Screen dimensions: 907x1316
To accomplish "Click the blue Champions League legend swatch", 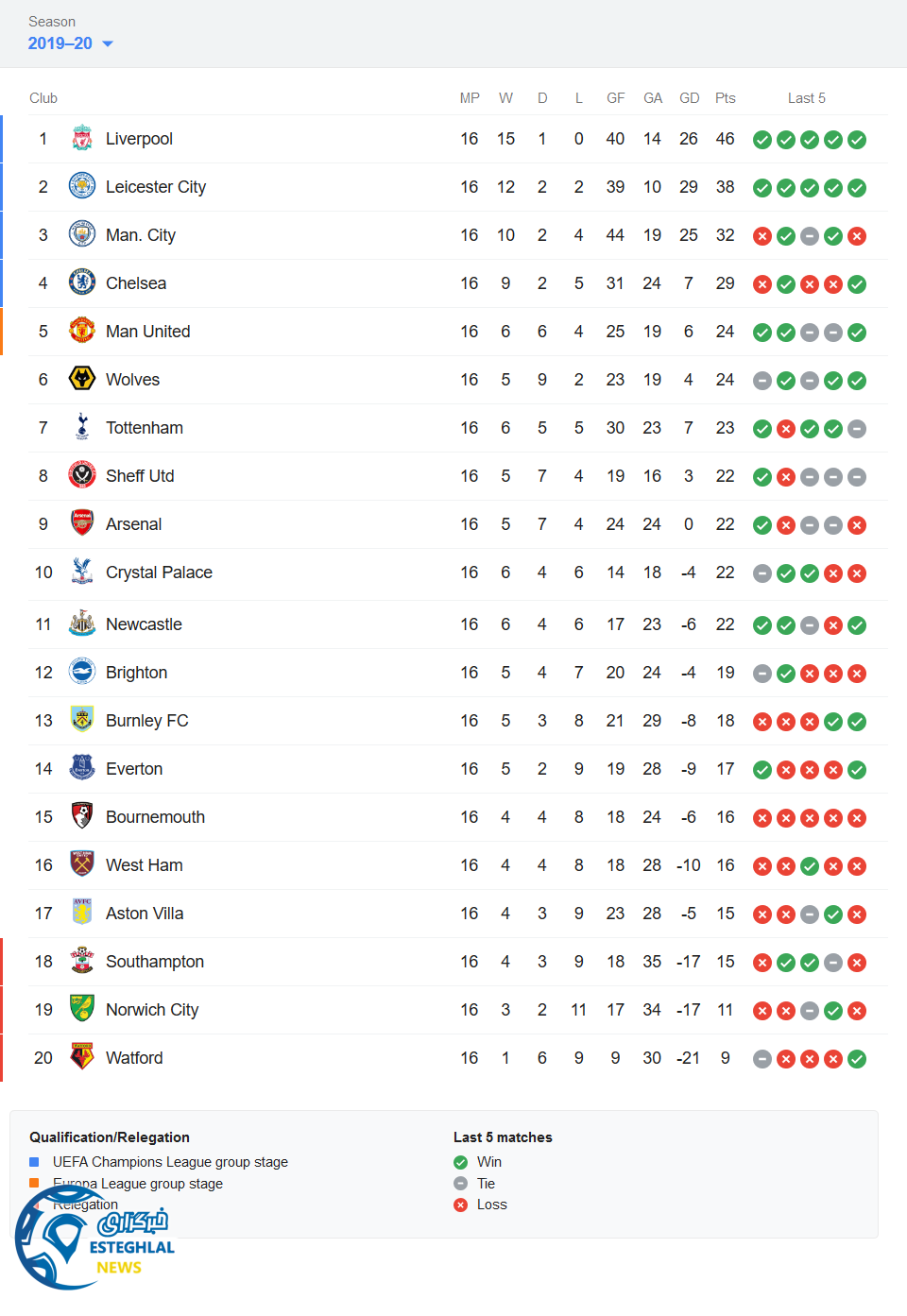I will (x=34, y=1162).
